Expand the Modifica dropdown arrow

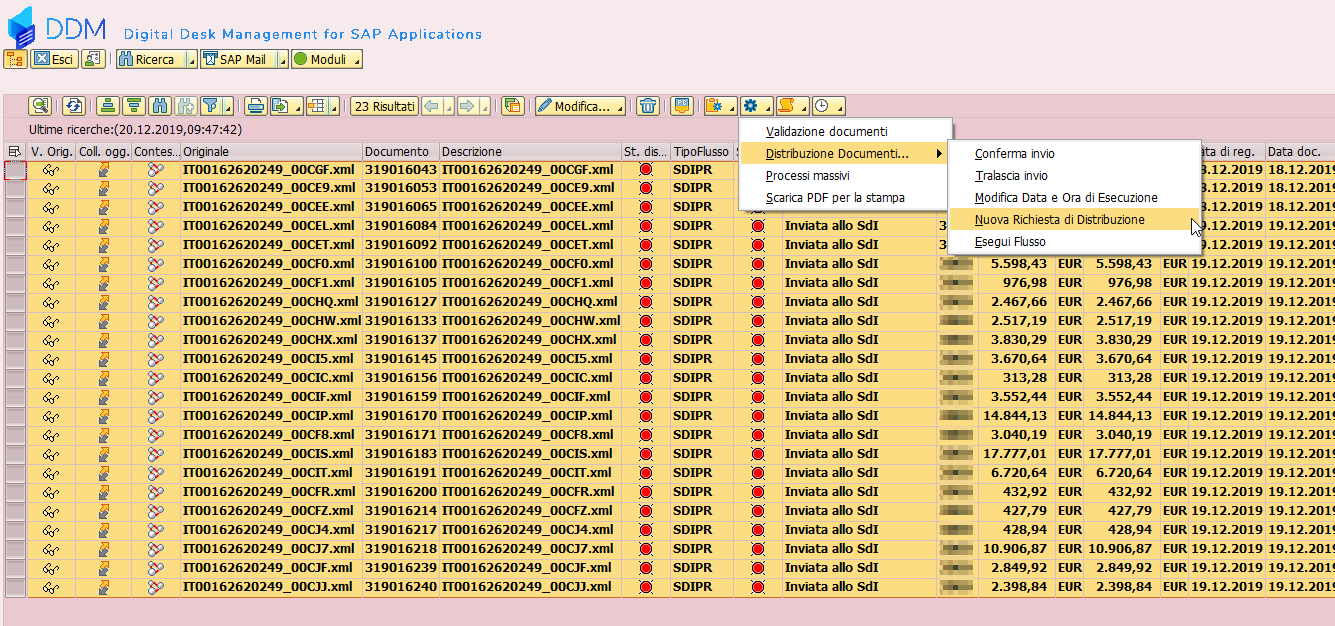pos(620,106)
